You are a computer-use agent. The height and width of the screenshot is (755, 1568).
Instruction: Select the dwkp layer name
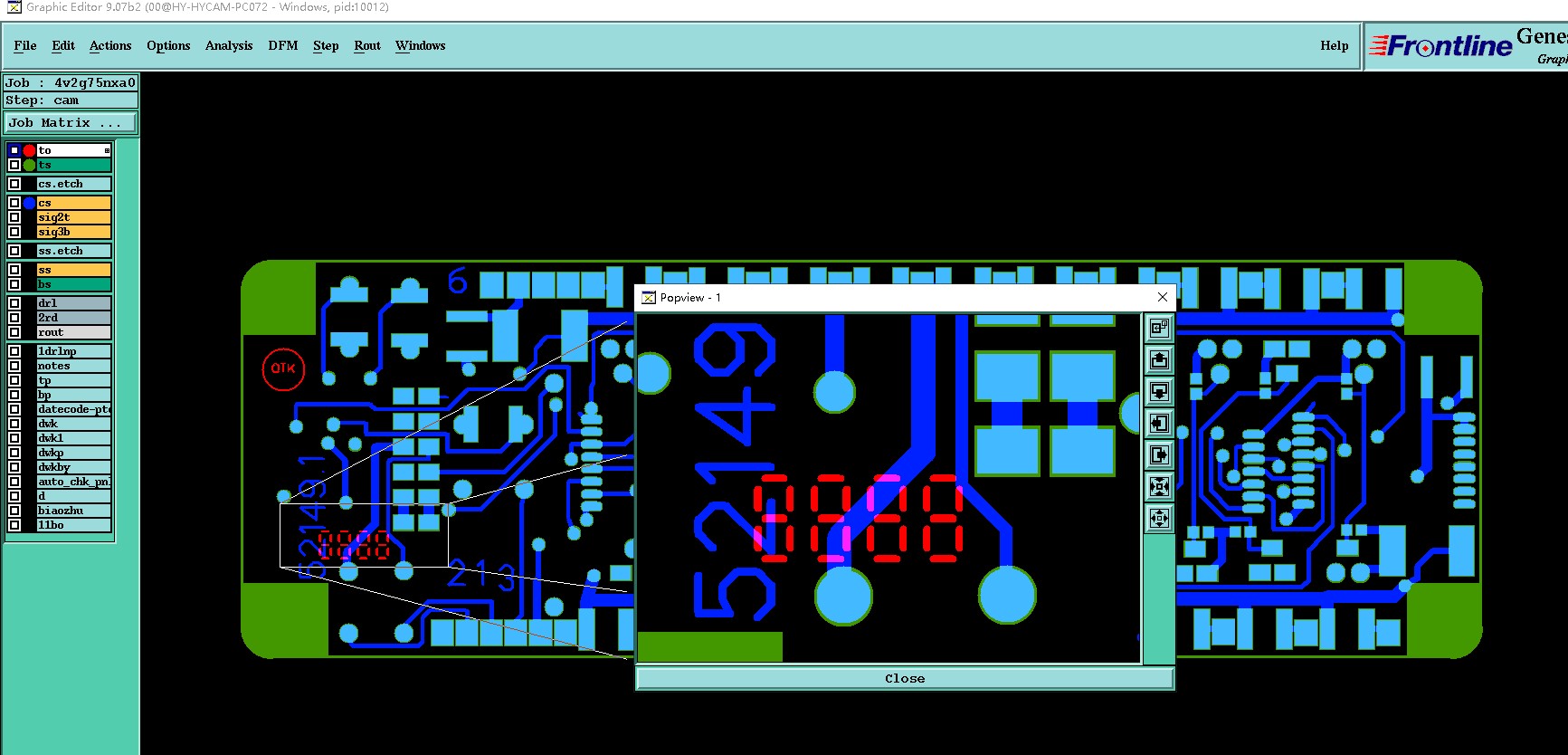point(73,453)
